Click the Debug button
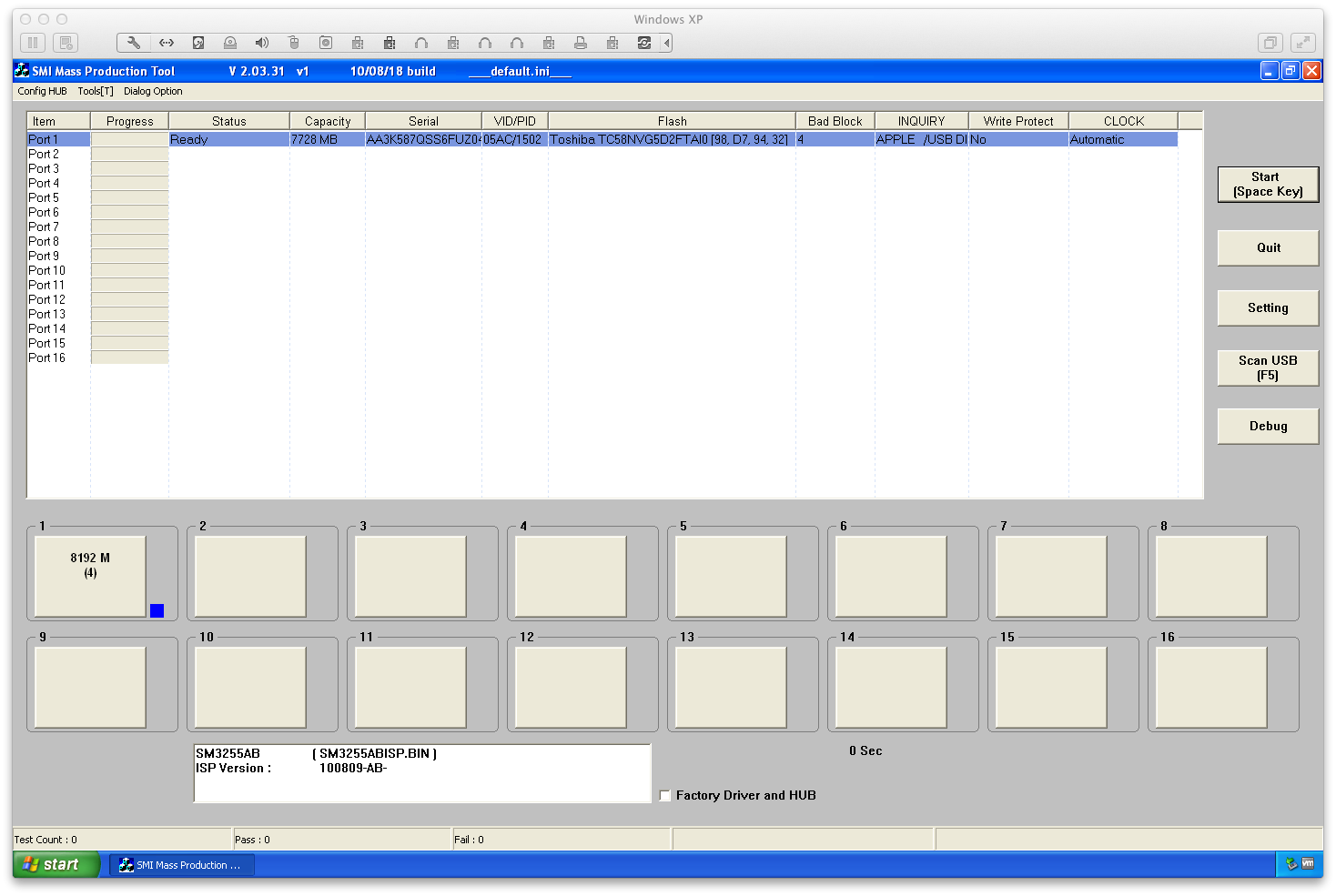 pos(1268,426)
